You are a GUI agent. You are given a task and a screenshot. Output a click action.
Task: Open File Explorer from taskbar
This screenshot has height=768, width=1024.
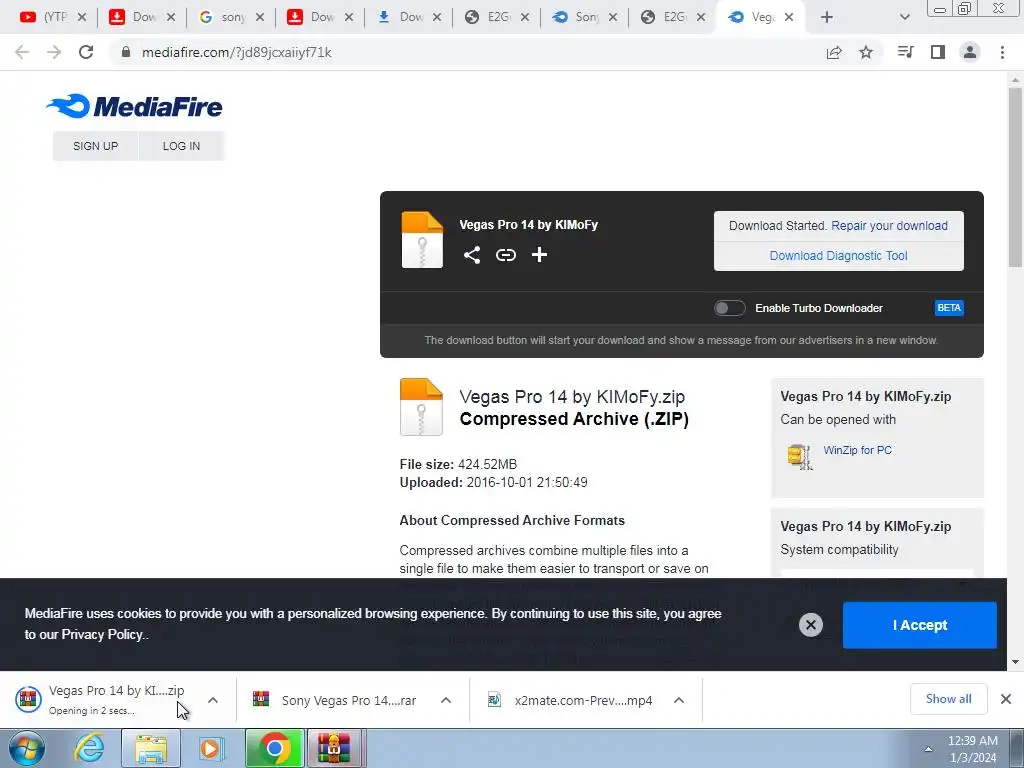point(151,748)
